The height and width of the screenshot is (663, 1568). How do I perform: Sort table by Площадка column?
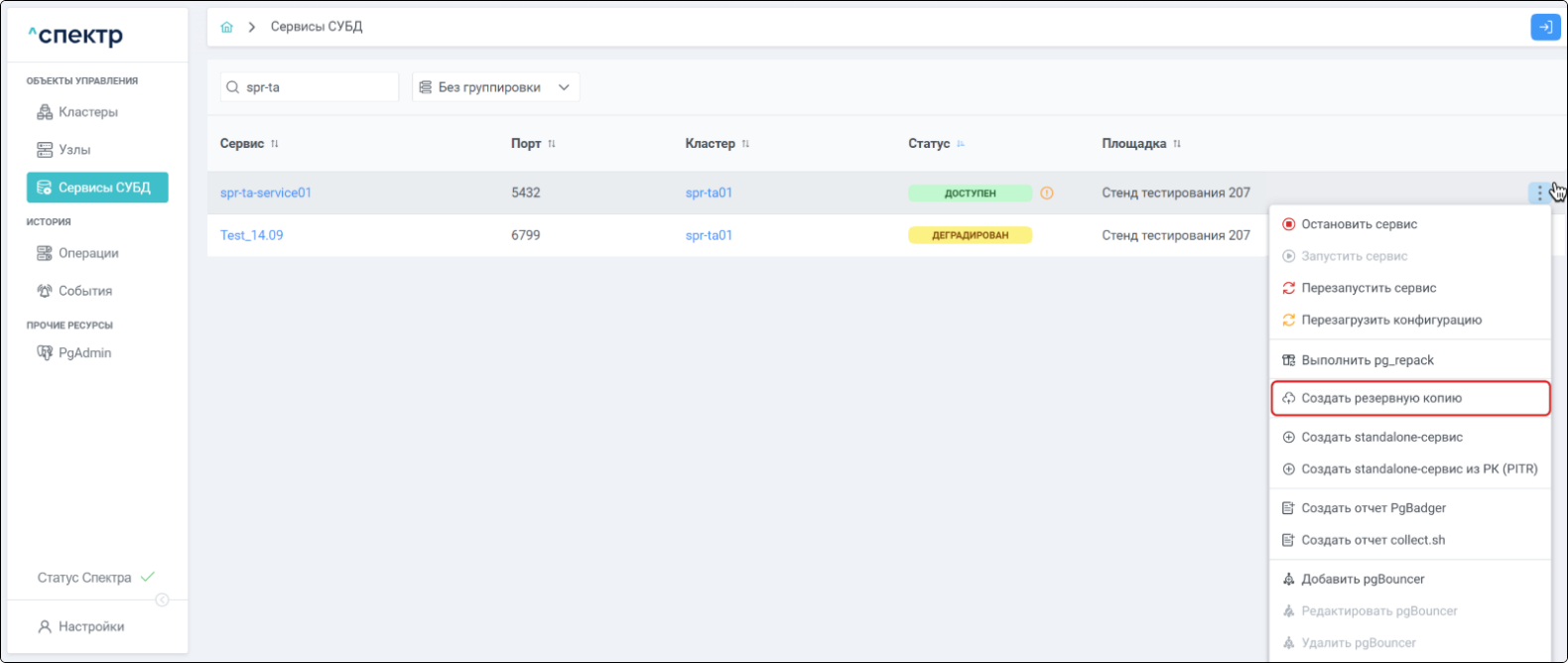(x=1177, y=144)
